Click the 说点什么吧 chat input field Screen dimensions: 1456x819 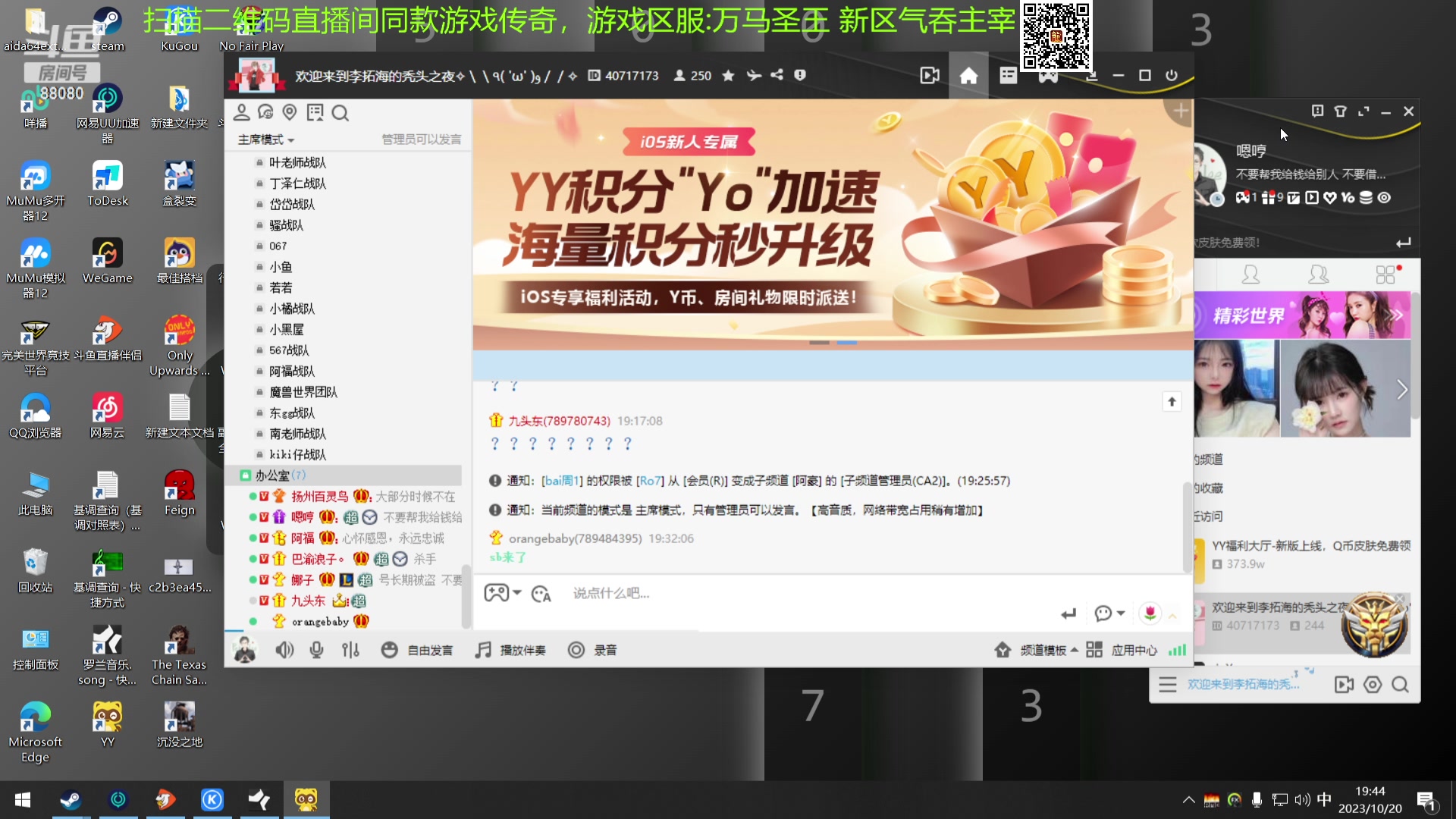682,592
